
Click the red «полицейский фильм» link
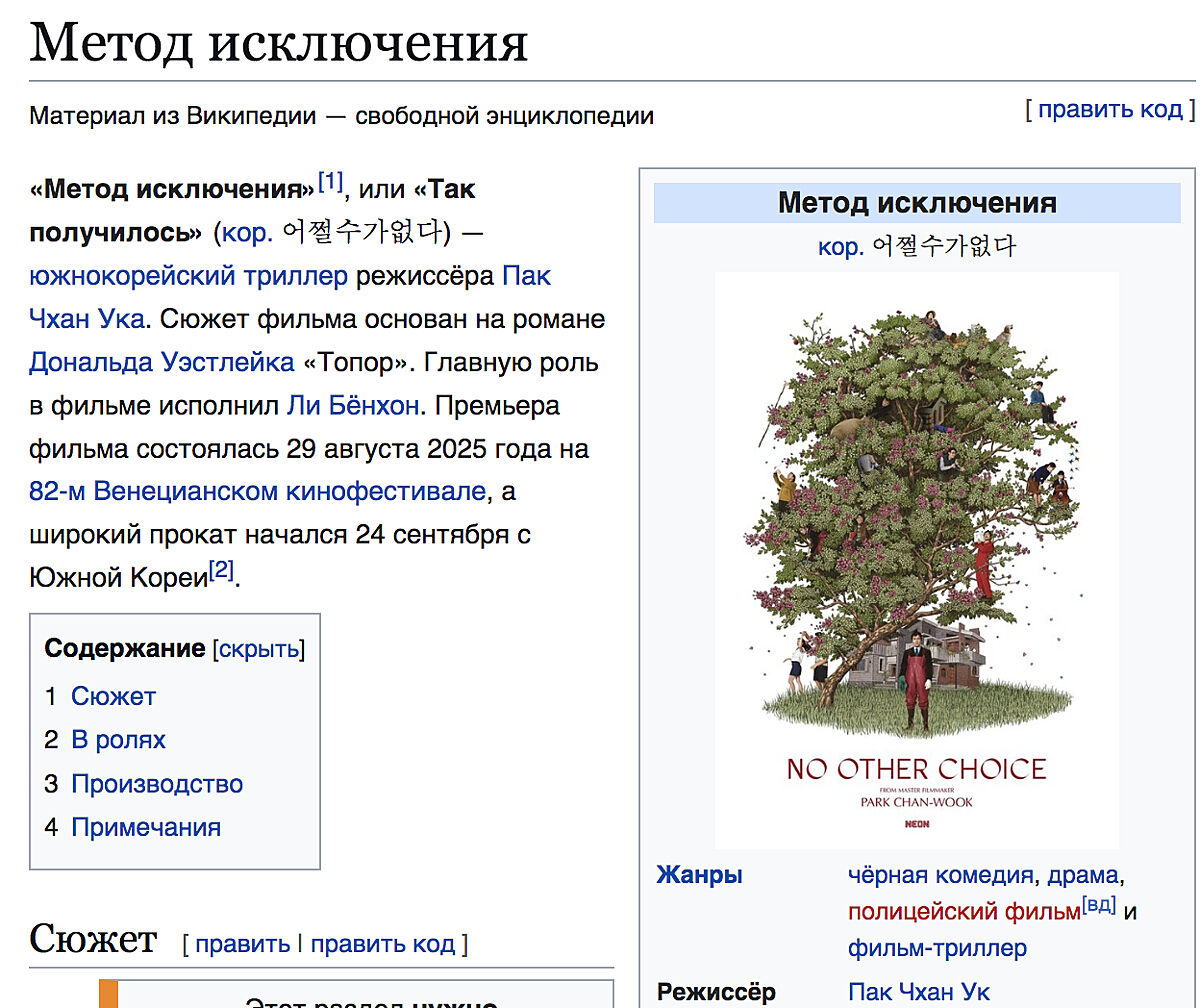(962, 912)
